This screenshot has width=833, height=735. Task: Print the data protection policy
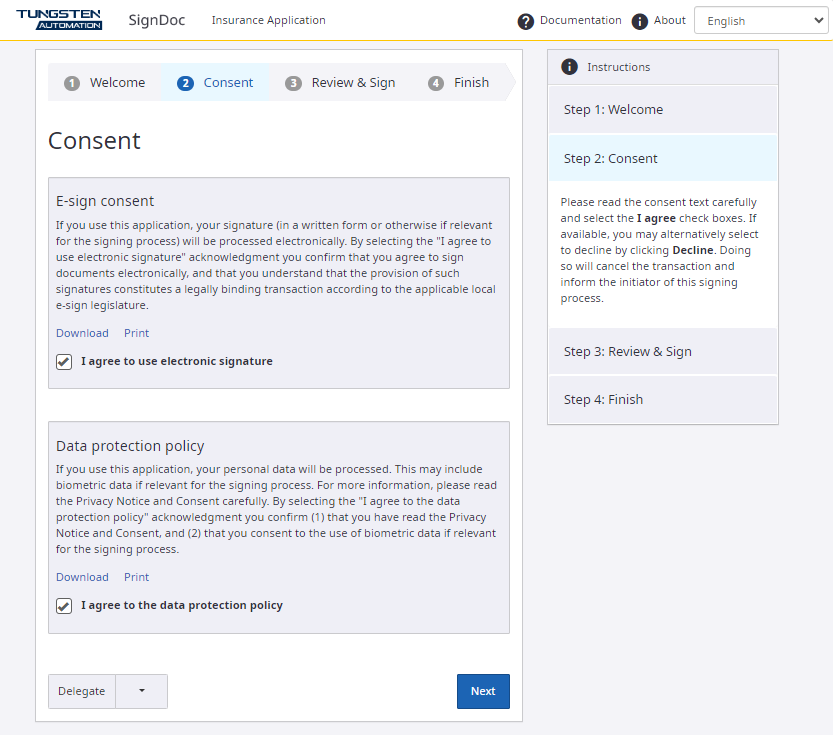click(136, 577)
